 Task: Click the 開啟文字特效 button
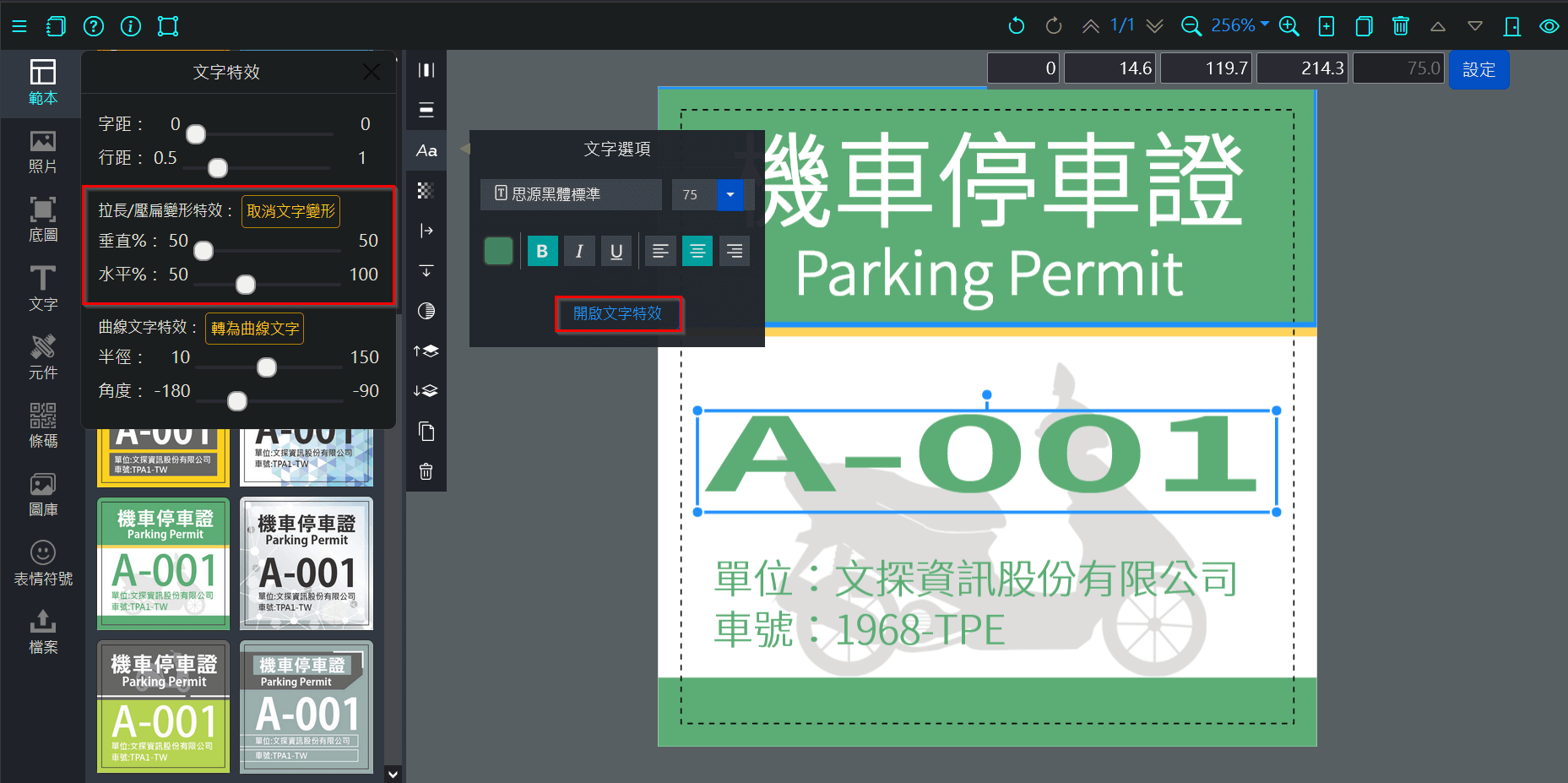tap(619, 313)
